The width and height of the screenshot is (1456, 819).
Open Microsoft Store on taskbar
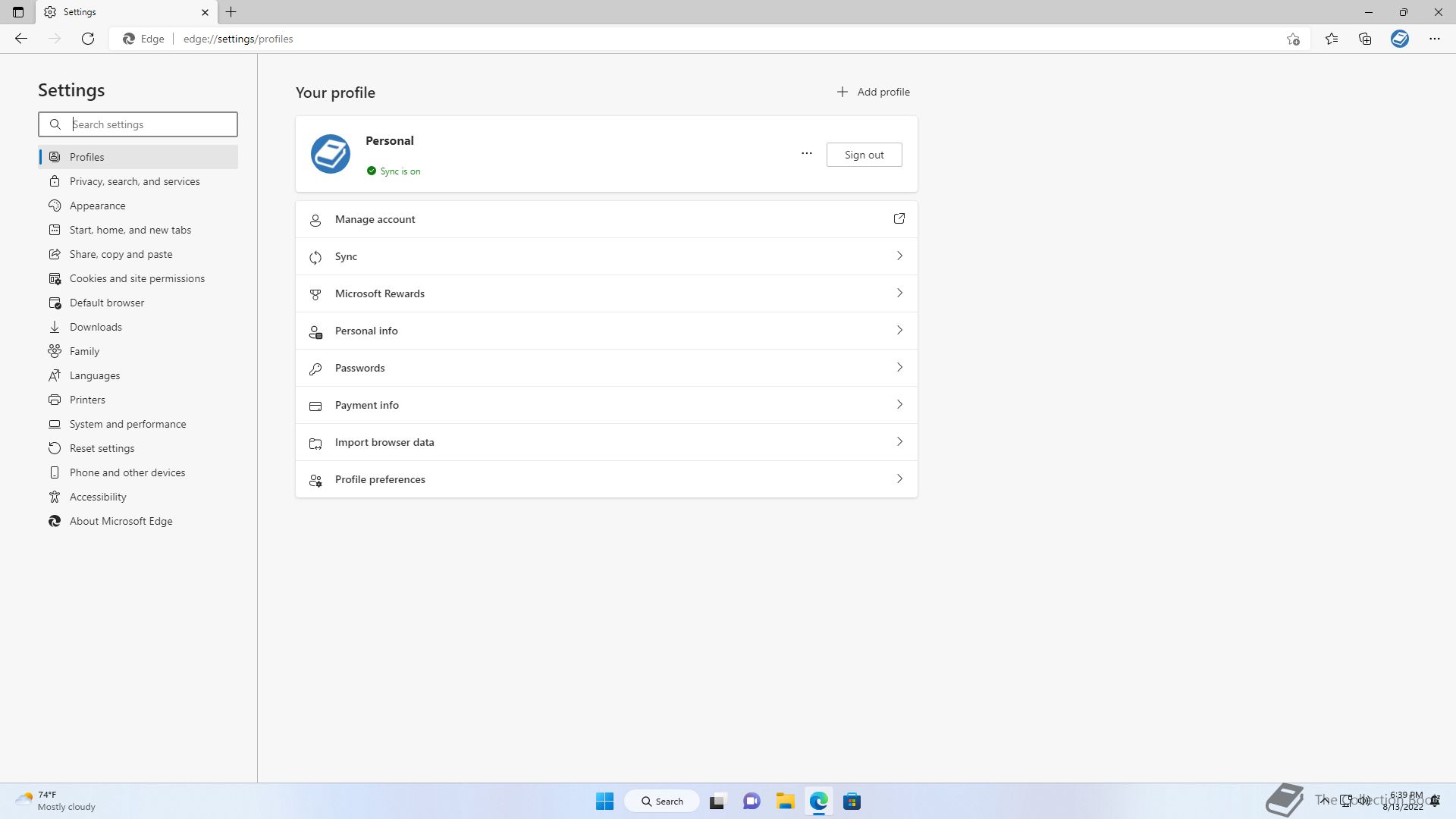tap(852, 801)
